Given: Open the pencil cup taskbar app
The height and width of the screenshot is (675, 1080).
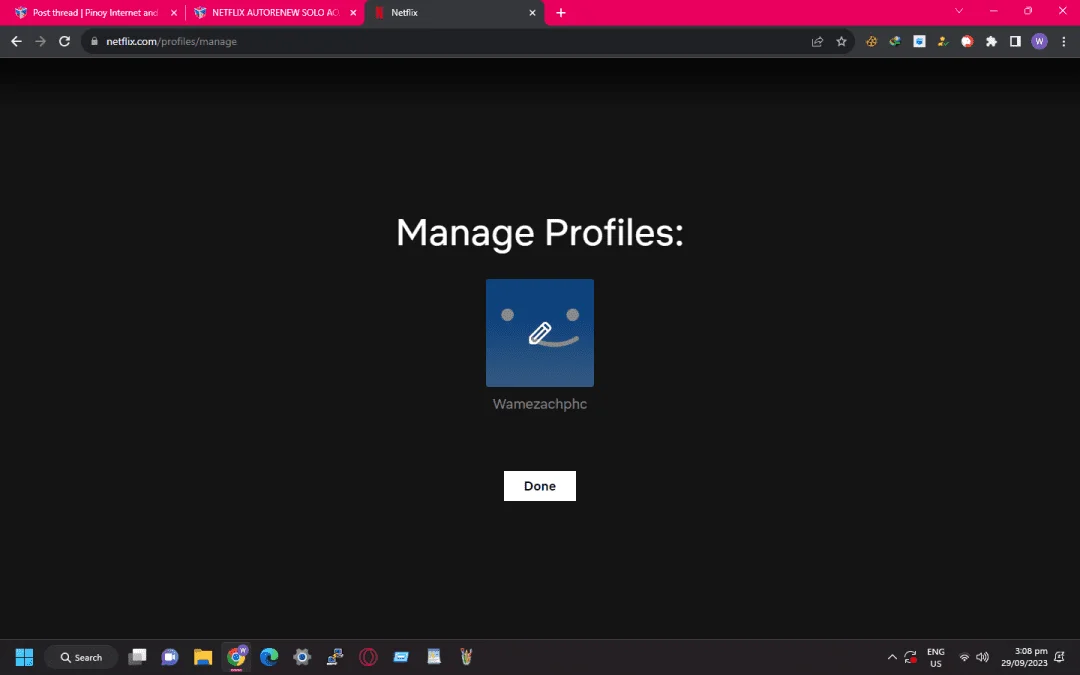Looking at the screenshot, I should 466,657.
